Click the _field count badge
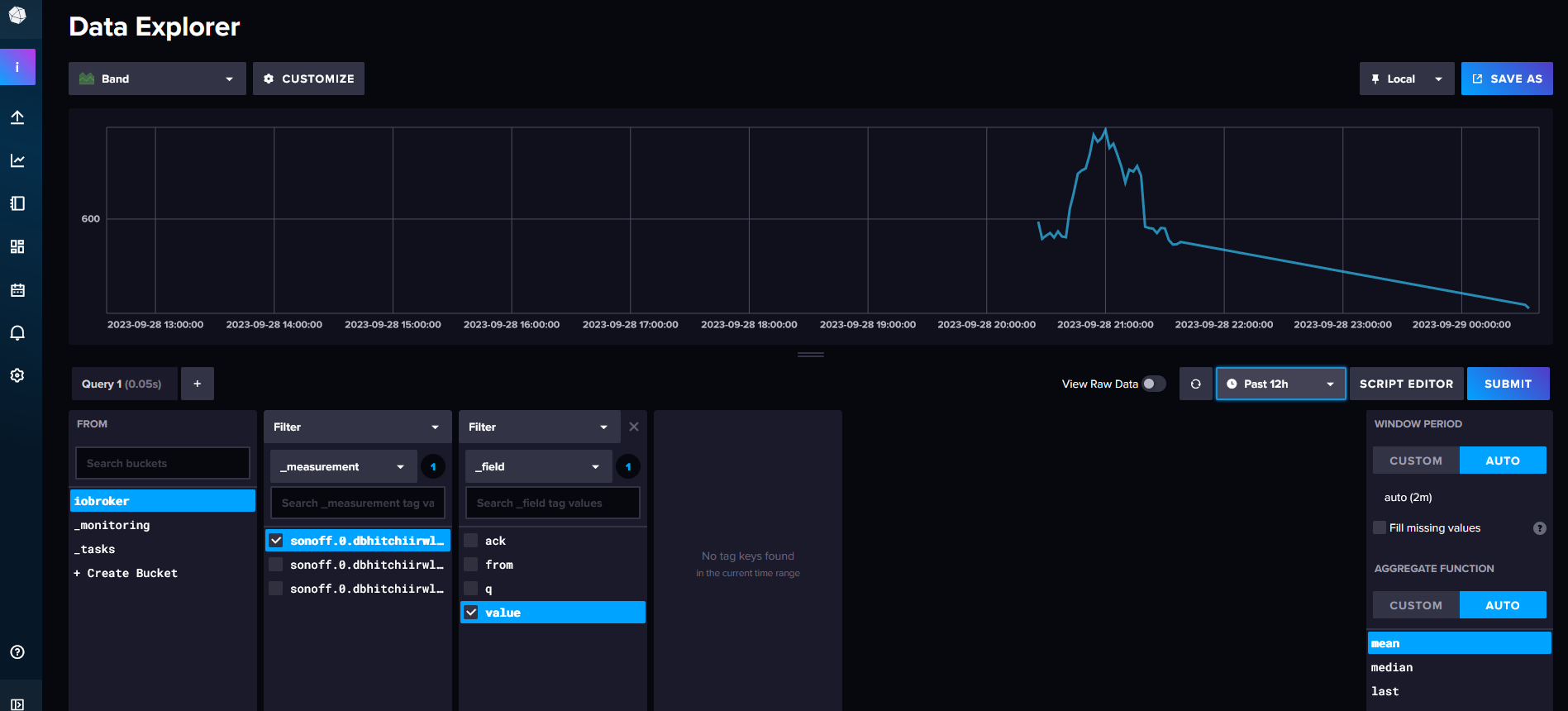The height and width of the screenshot is (711, 1568). 628,466
